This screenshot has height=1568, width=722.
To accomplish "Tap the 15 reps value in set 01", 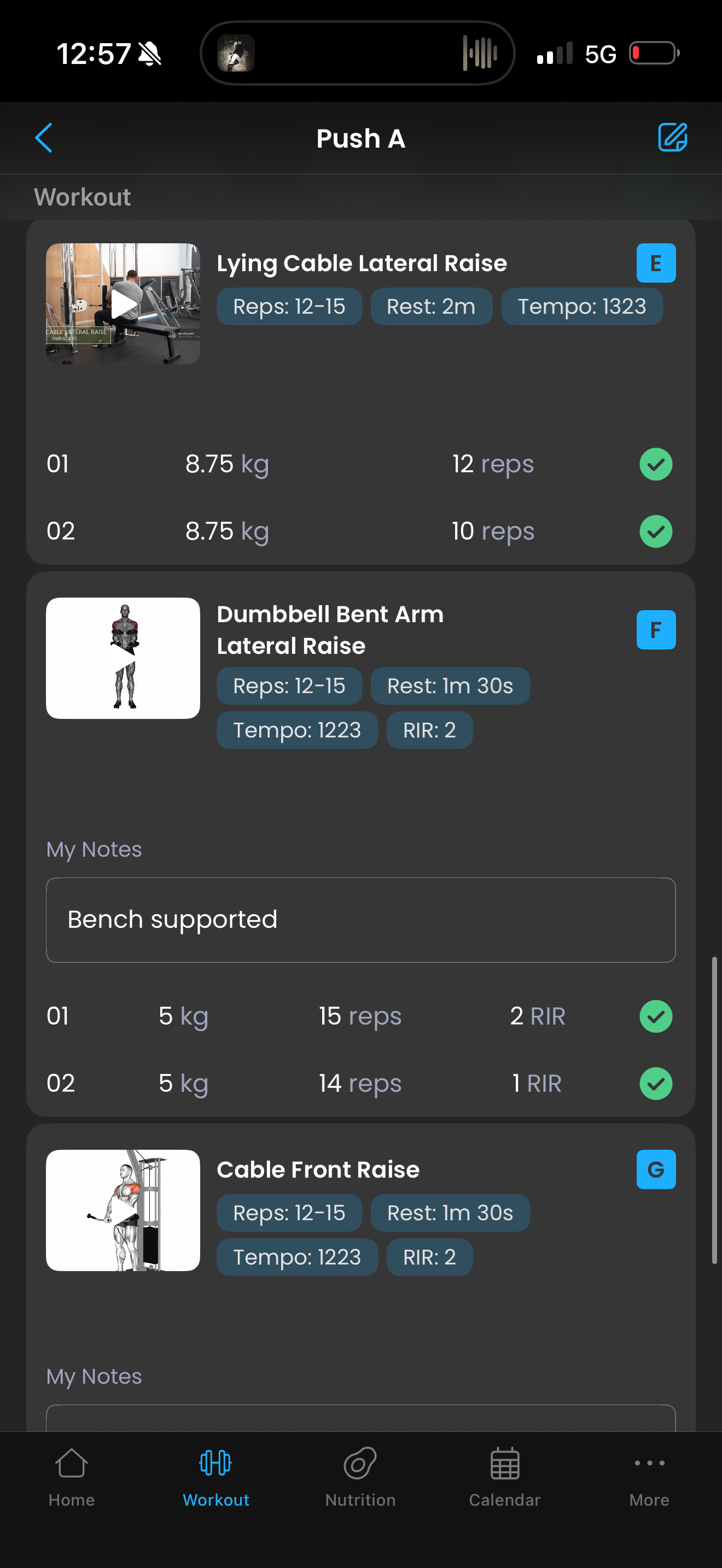I will pos(360,1016).
